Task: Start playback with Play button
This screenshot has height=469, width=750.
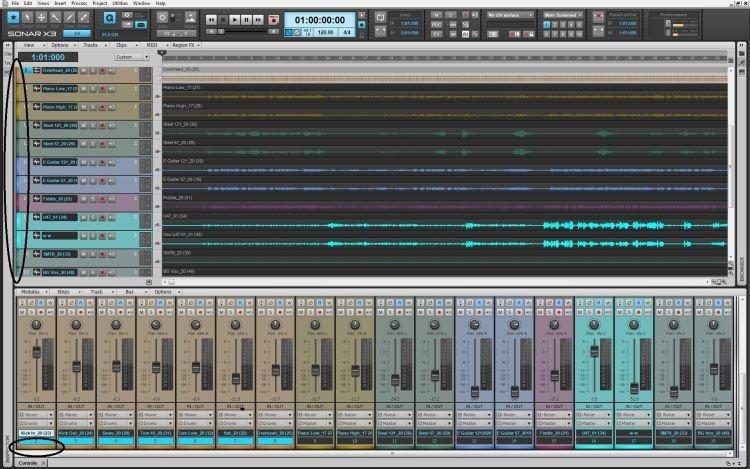Action: pyautogui.click(x=234, y=20)
